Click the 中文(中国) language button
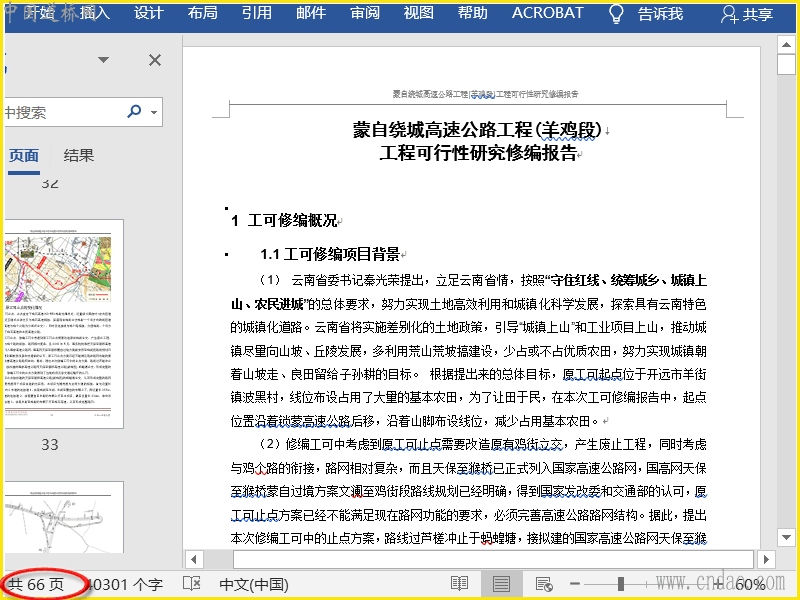 coord(253,584)
